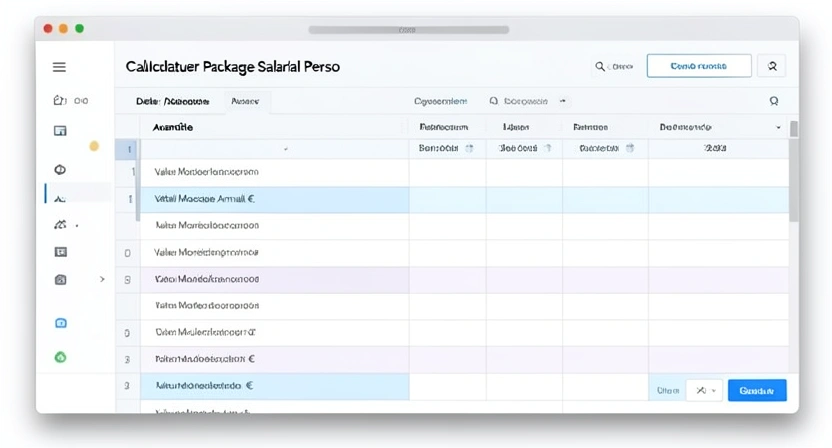
Task: Open the dropdown arrow next to tab-bar filter
Action: [x=562, y=101]
